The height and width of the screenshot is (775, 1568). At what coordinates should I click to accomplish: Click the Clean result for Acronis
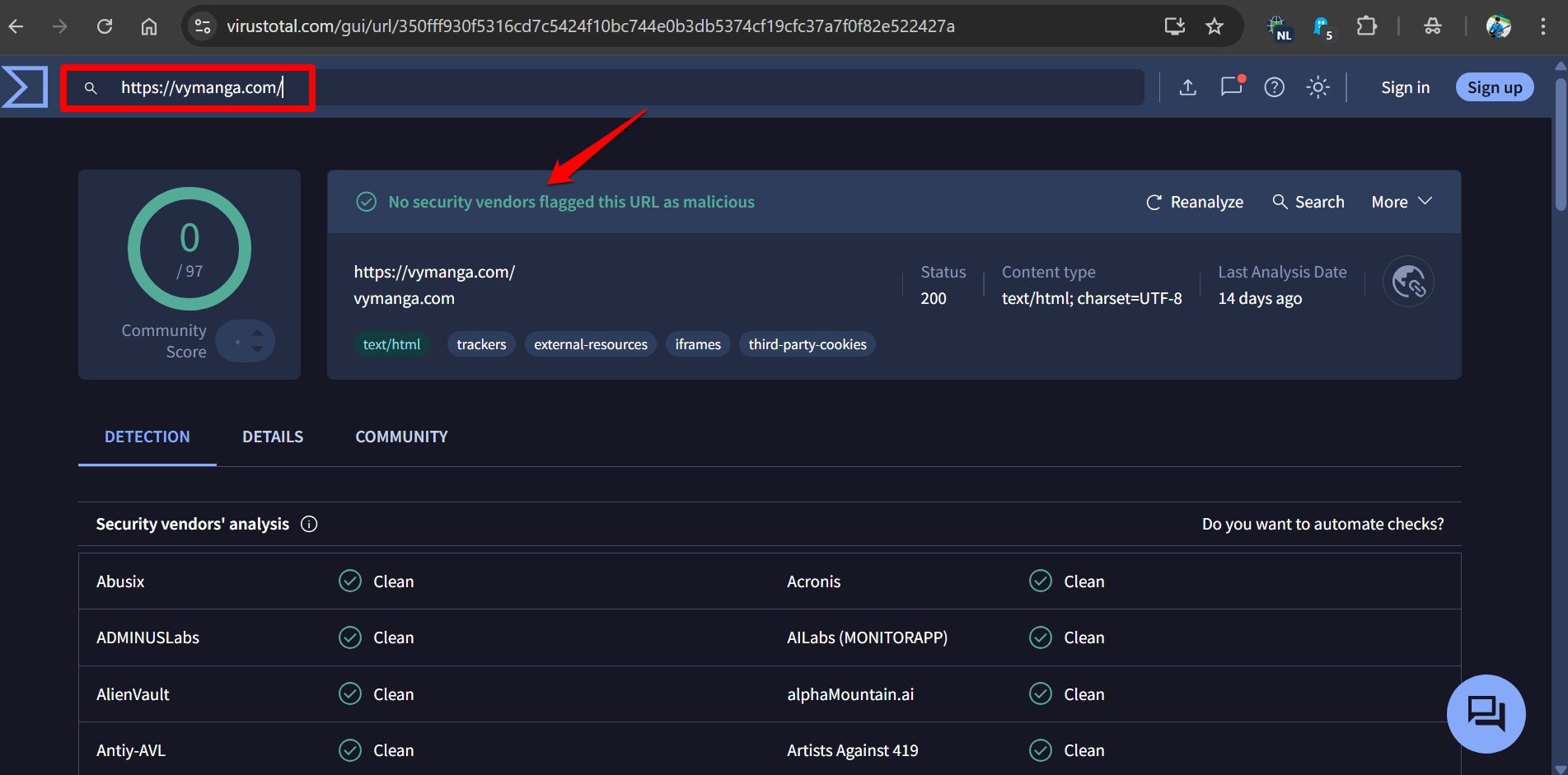(1067, 581)
